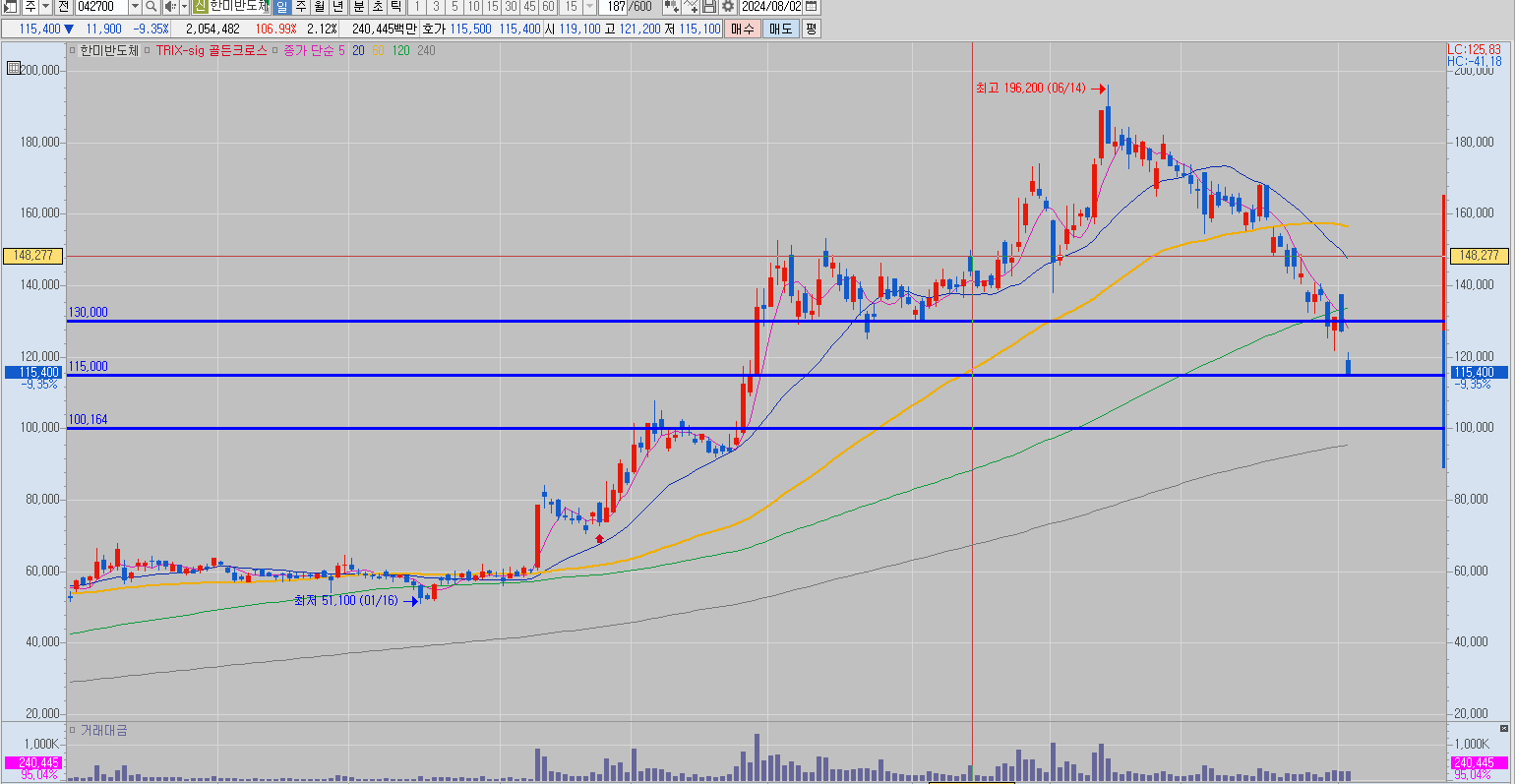Image resolution: width=1515 pixels, height=784 pixels.
Task: Click the 매수 buy button
Action: [x=743, y=29]
